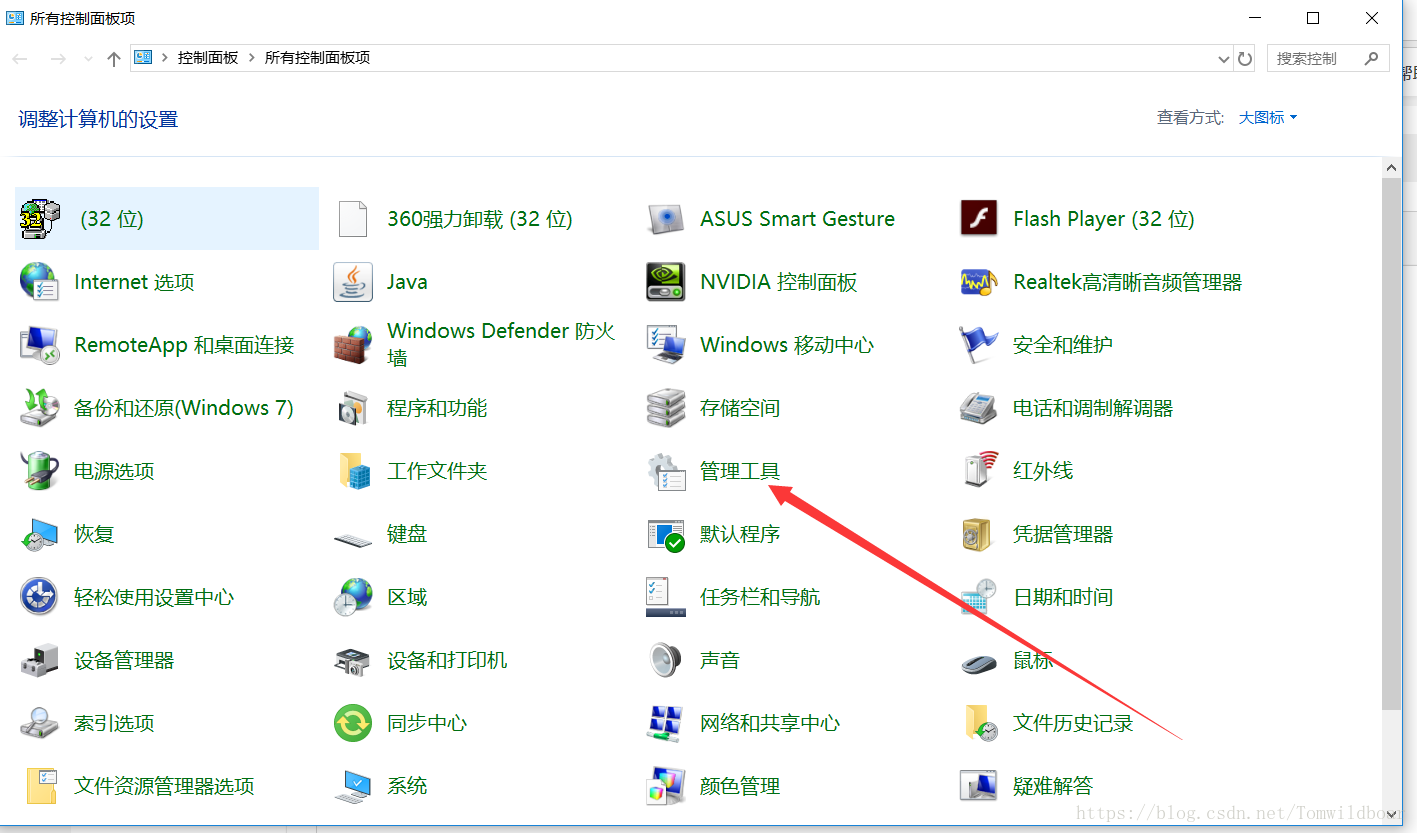1417x833 pixels.
Task: Click the search magnifier icon
Action: [1372, 58]
